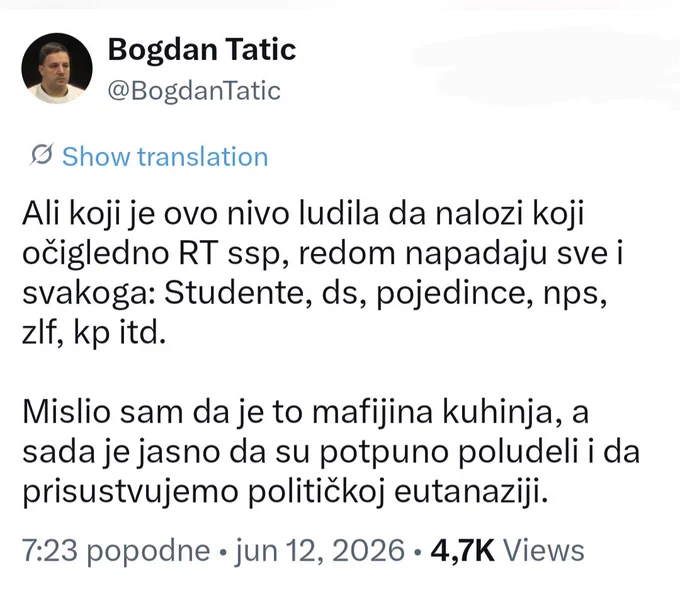Viewport: 680px width, 589px height.
Task: Click the 7:23 popodne timestamp
Action: [x=116, y=551]
